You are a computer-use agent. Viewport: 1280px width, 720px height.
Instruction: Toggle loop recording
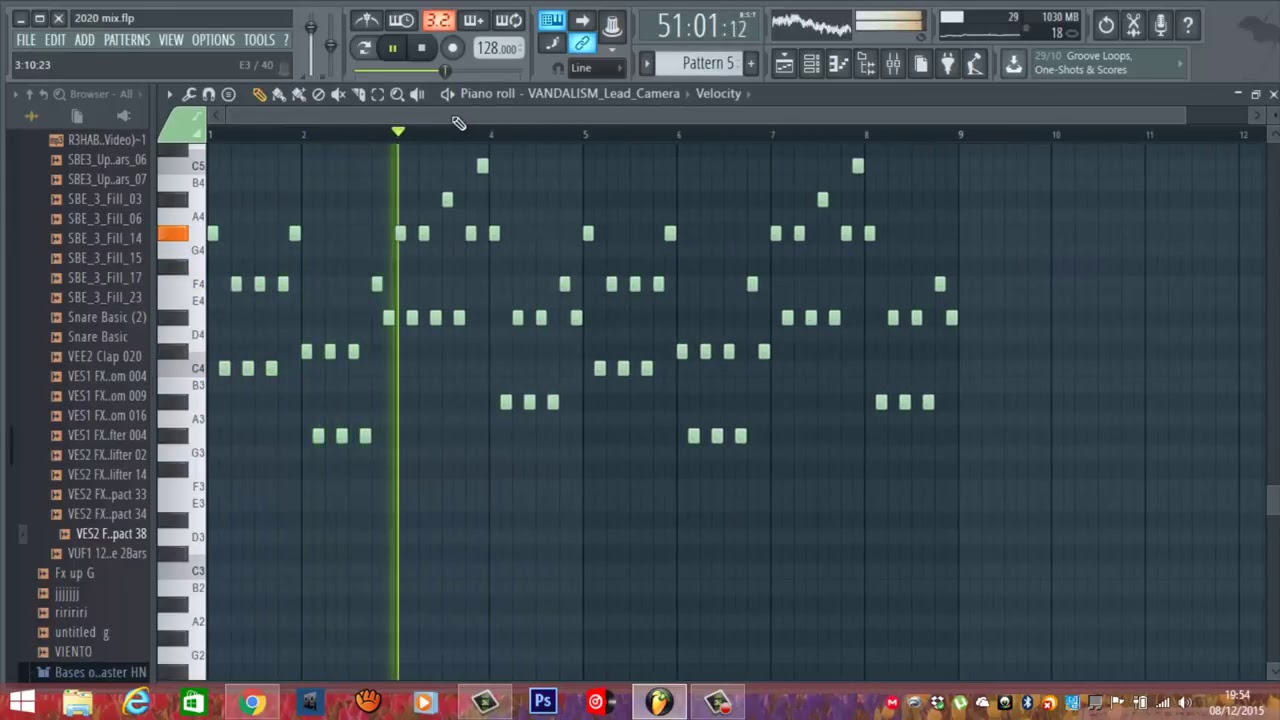click(508, 21)
